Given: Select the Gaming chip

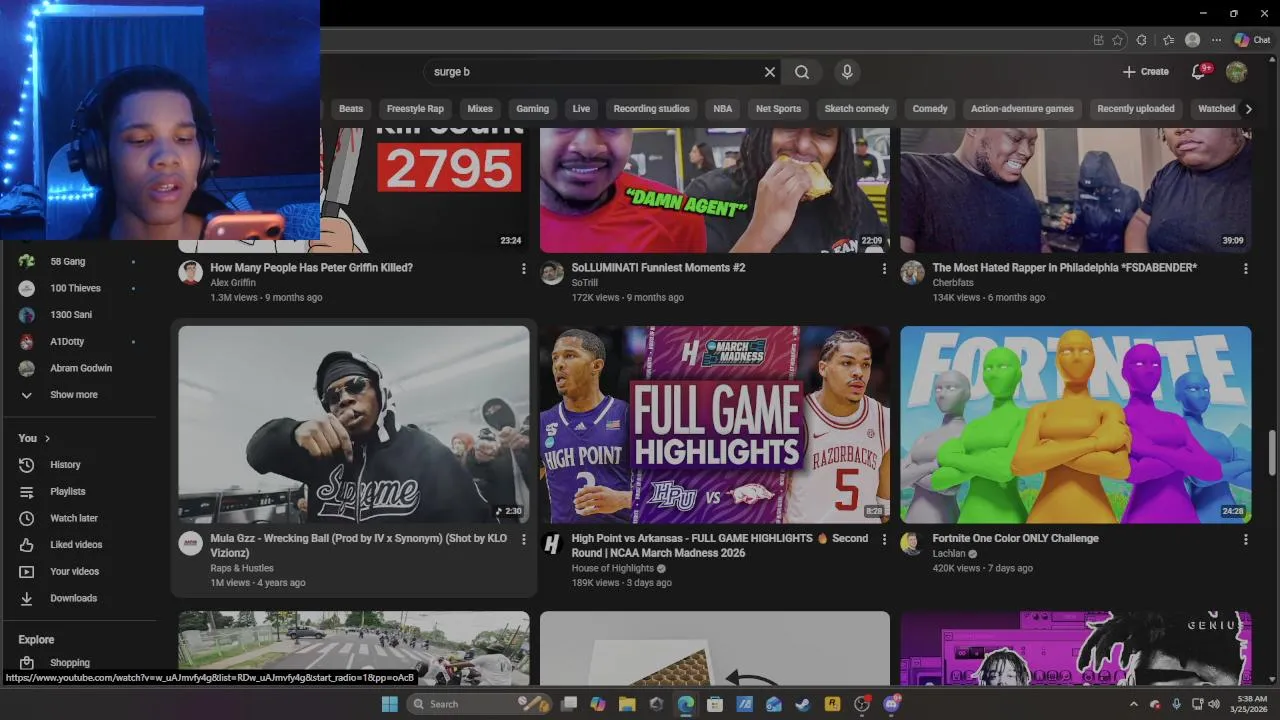Looking at the screenshot, I should [532, 109].
